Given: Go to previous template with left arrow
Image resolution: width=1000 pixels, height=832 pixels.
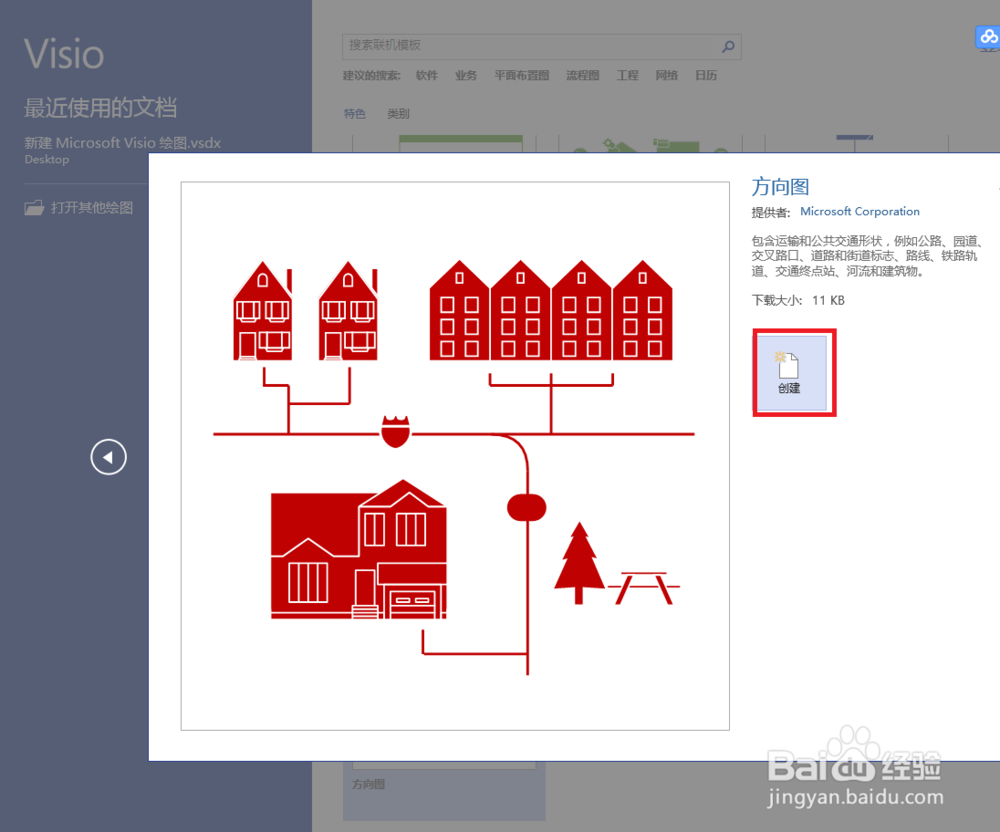Looking at the screenshot, I should coord(108,457).
